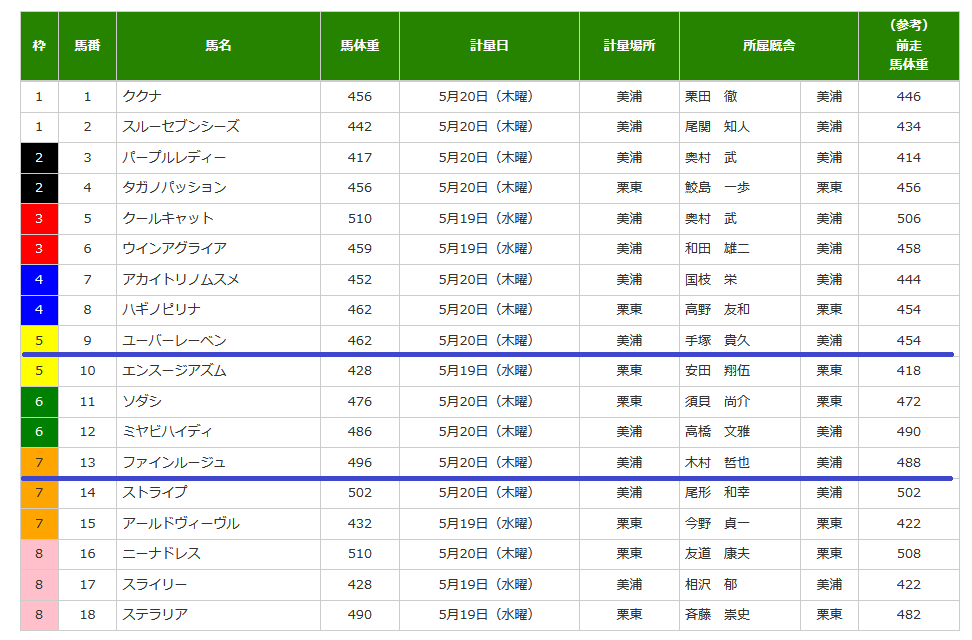Click previous weight 488 for ファインルージュ
972x640 pixels.
pyautogui.click(x=909, y=463)
